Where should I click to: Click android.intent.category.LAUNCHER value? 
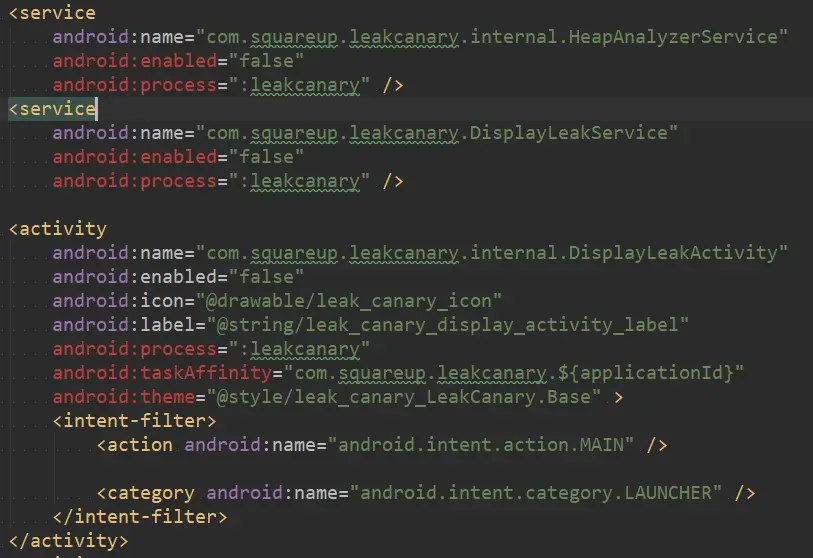(536, 493)
